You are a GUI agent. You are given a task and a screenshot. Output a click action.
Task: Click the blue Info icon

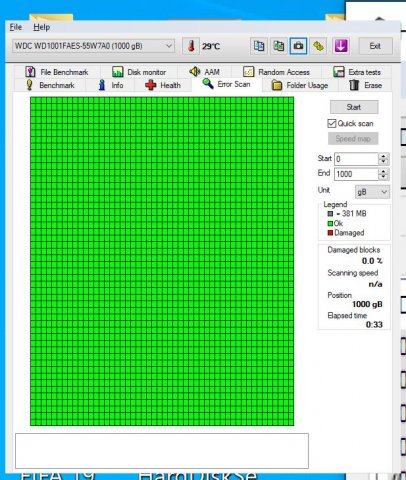point(102,85)
